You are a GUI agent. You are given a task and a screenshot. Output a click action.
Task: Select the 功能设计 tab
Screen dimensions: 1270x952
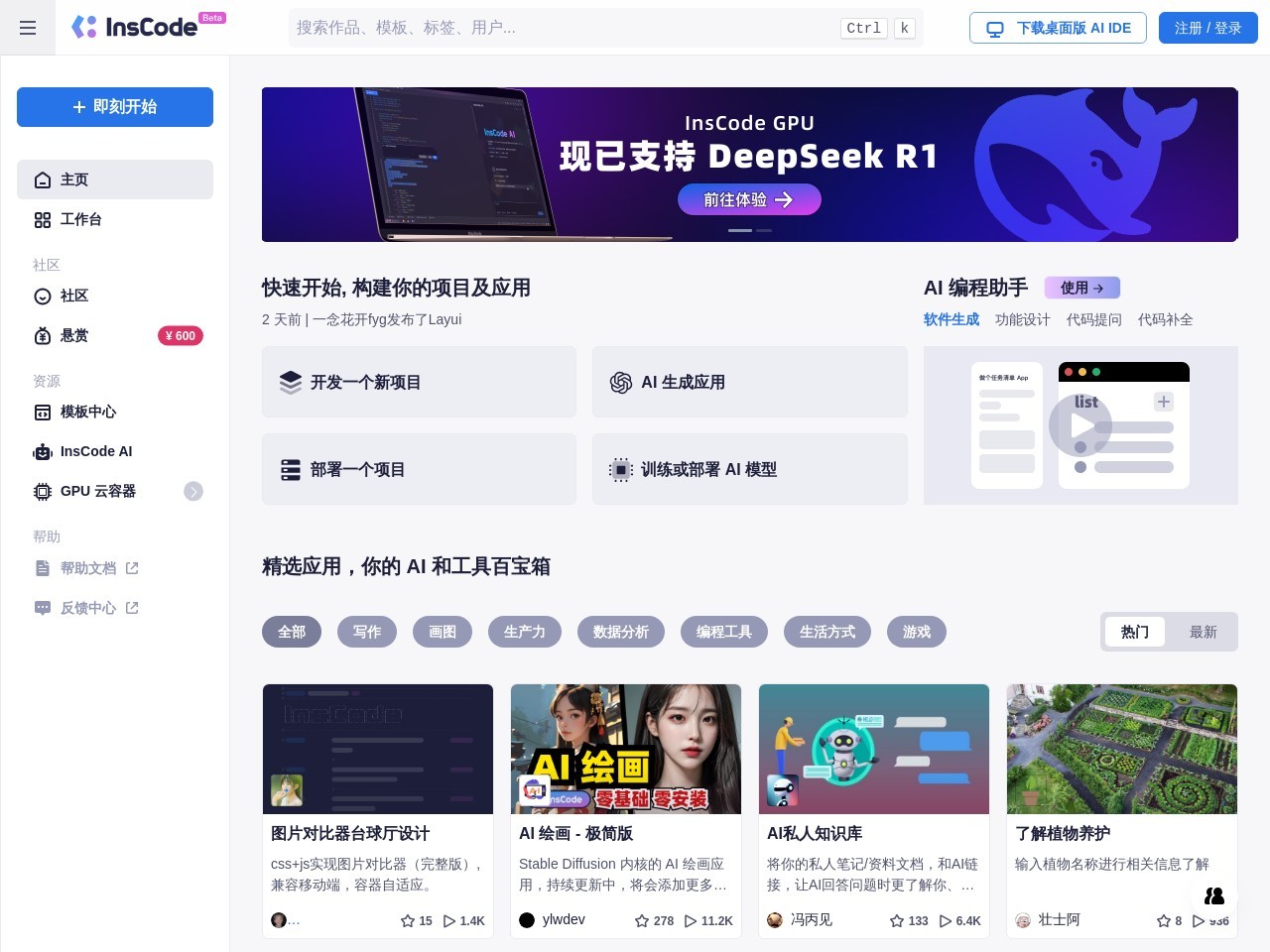click(x=1023, y=319)
